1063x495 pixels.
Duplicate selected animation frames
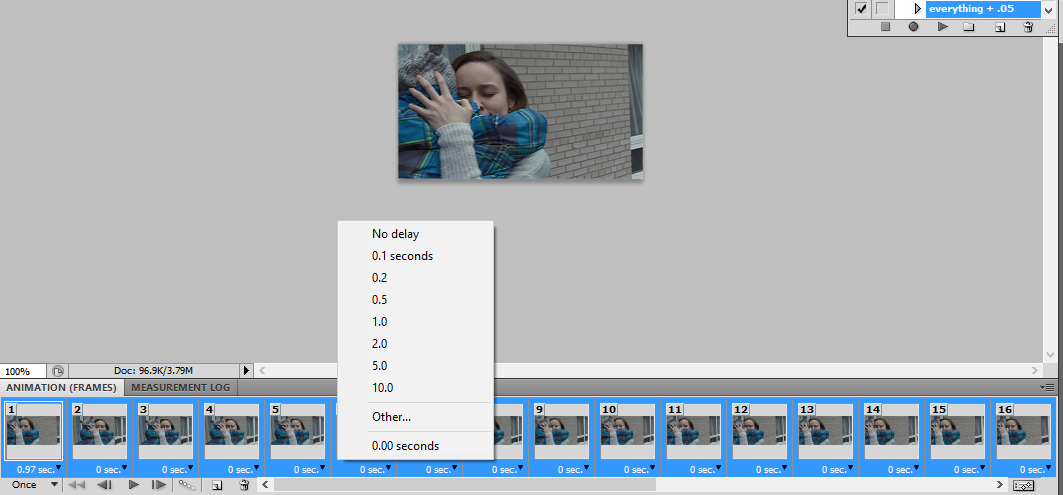tap(217, 486)
